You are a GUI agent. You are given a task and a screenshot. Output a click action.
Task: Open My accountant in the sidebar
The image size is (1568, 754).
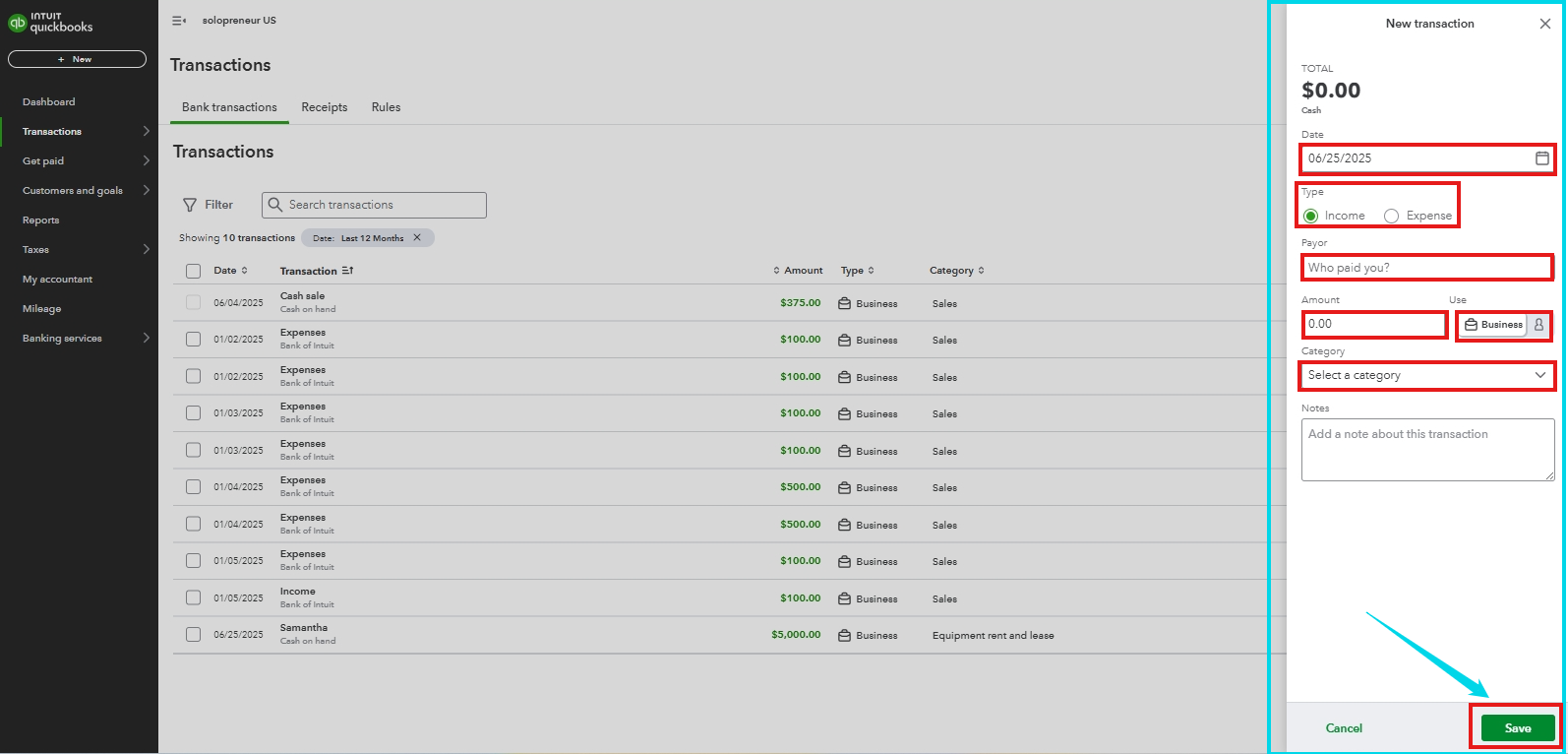[57, 279]
